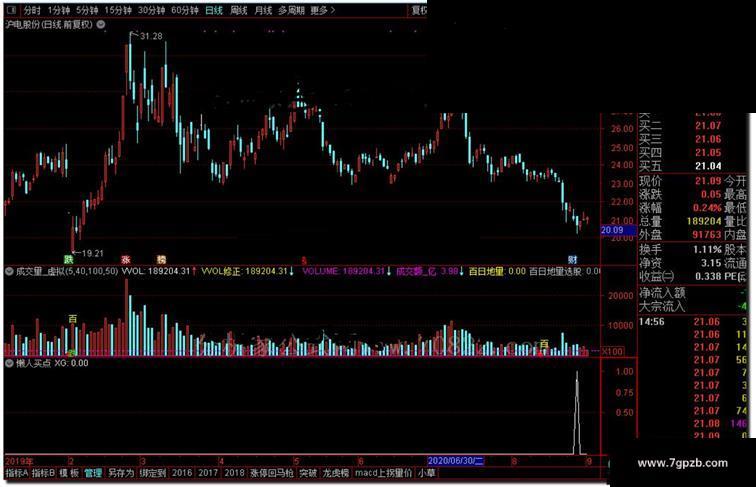756x487 pixels.
Task: Click the 换手 value 1.11%
Action: point(707,250)
